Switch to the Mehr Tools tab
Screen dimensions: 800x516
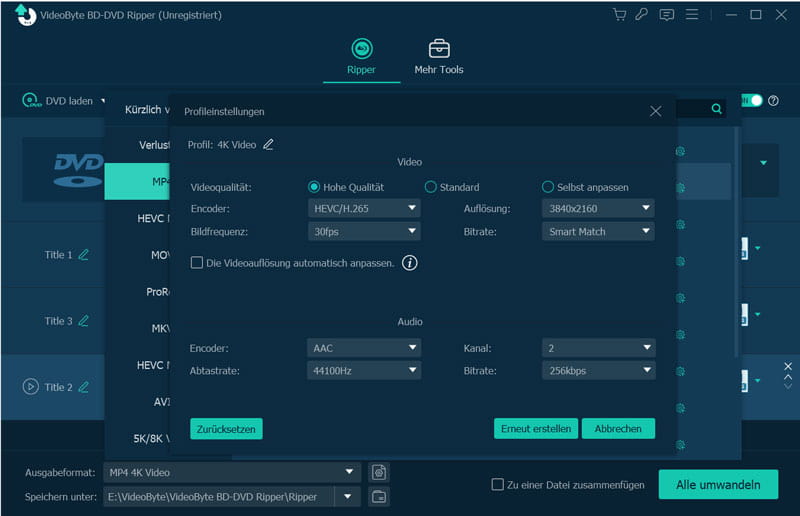click(439, 57)
